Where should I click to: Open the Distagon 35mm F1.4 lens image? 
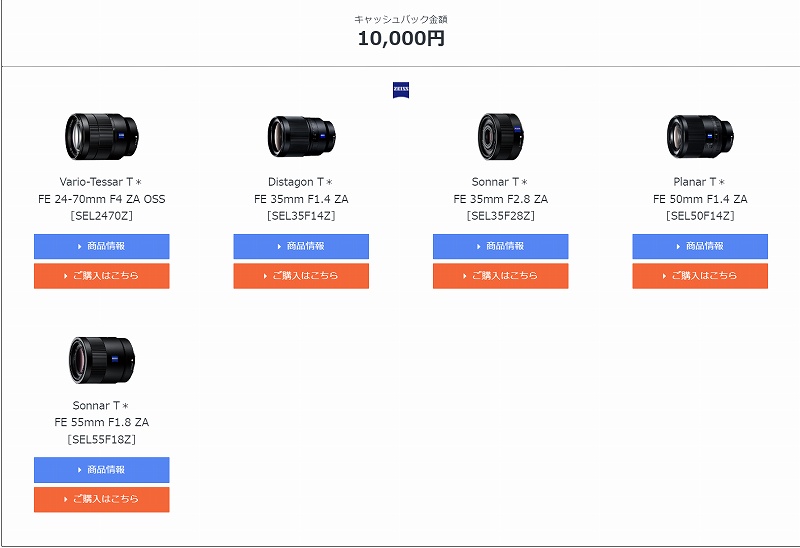click(301, 137)
